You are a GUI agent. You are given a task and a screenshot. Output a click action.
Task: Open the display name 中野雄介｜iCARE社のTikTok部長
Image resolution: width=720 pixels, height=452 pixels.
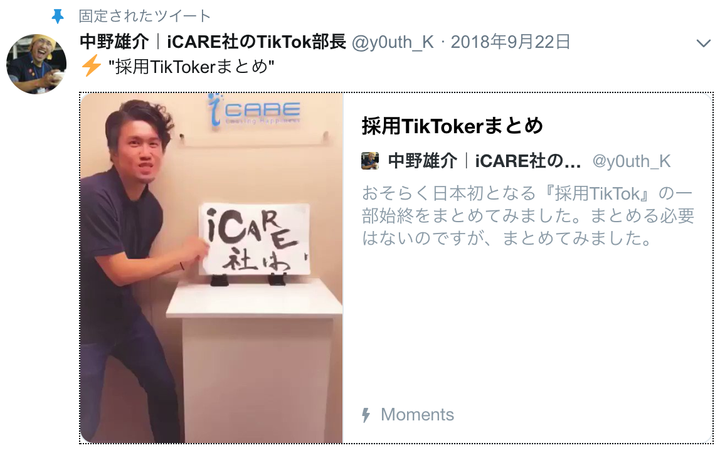pyautogui.click(x=213, y=42)
